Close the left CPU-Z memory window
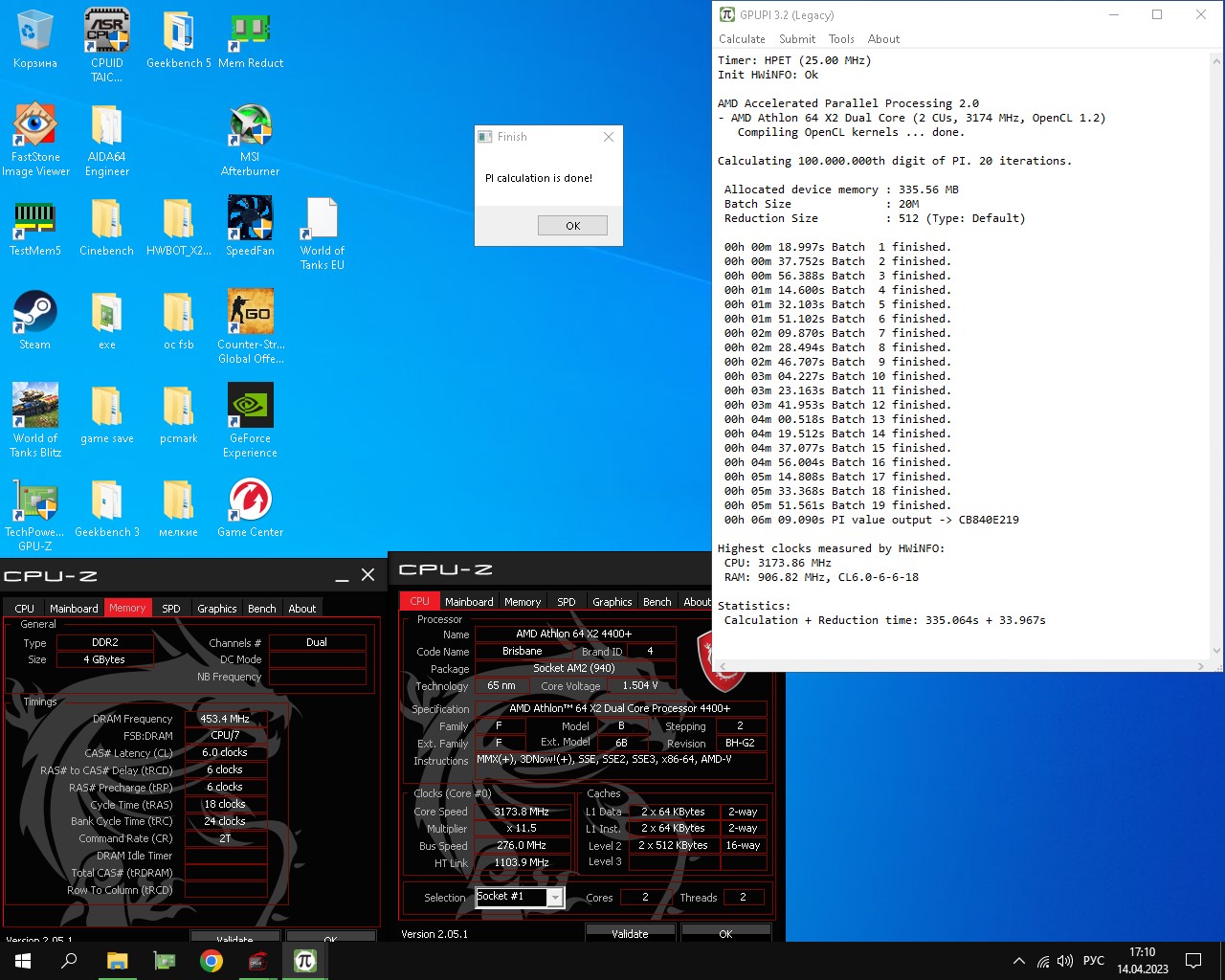The width and height of the screenshot is (1225, 980). coord(367,575)
